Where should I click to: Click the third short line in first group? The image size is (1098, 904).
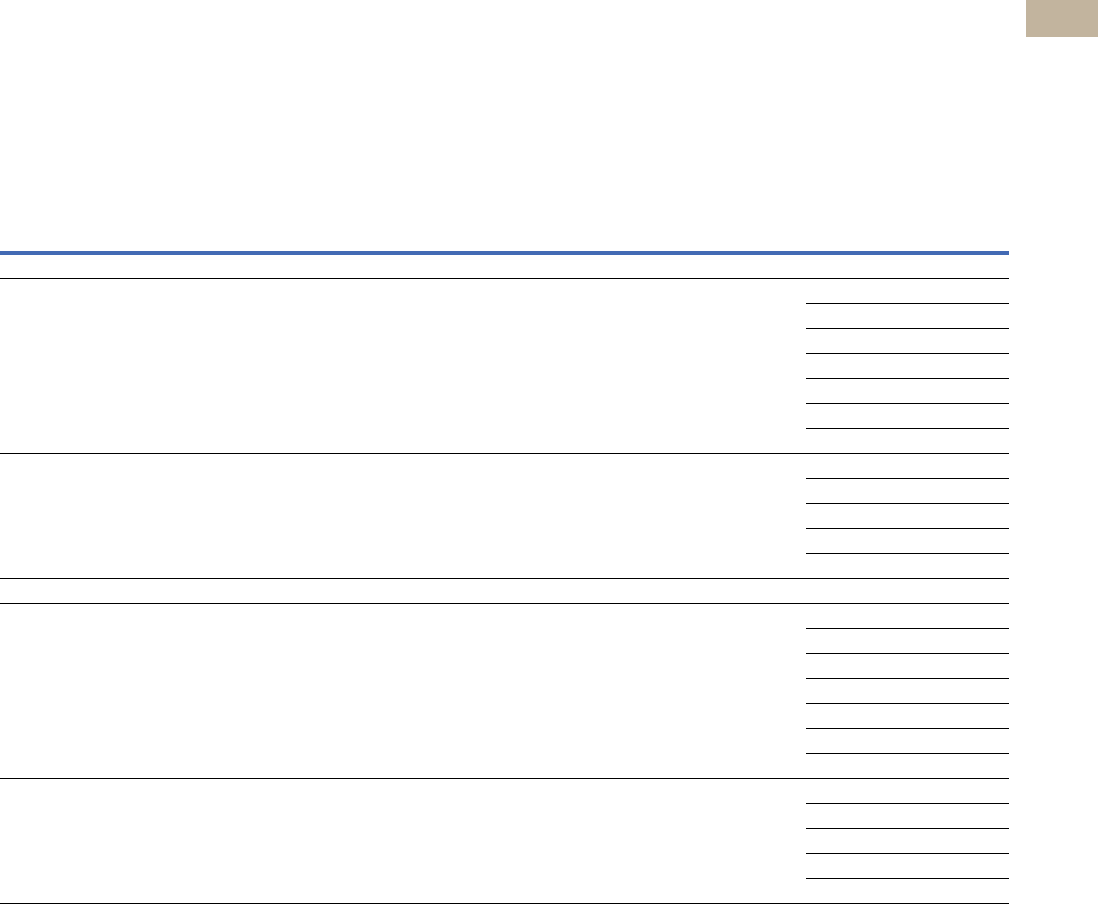coord(908,354)
